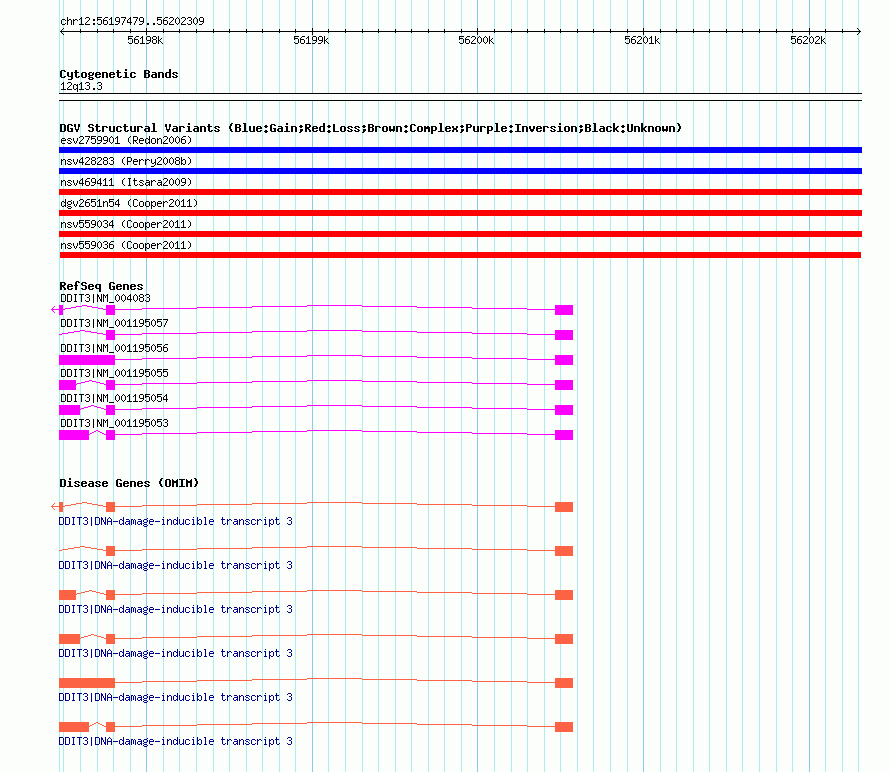Open the second DDIT3 DNA-damage-inducible transcript 3 link
890x772 pixels.
(x=175, y=565)
